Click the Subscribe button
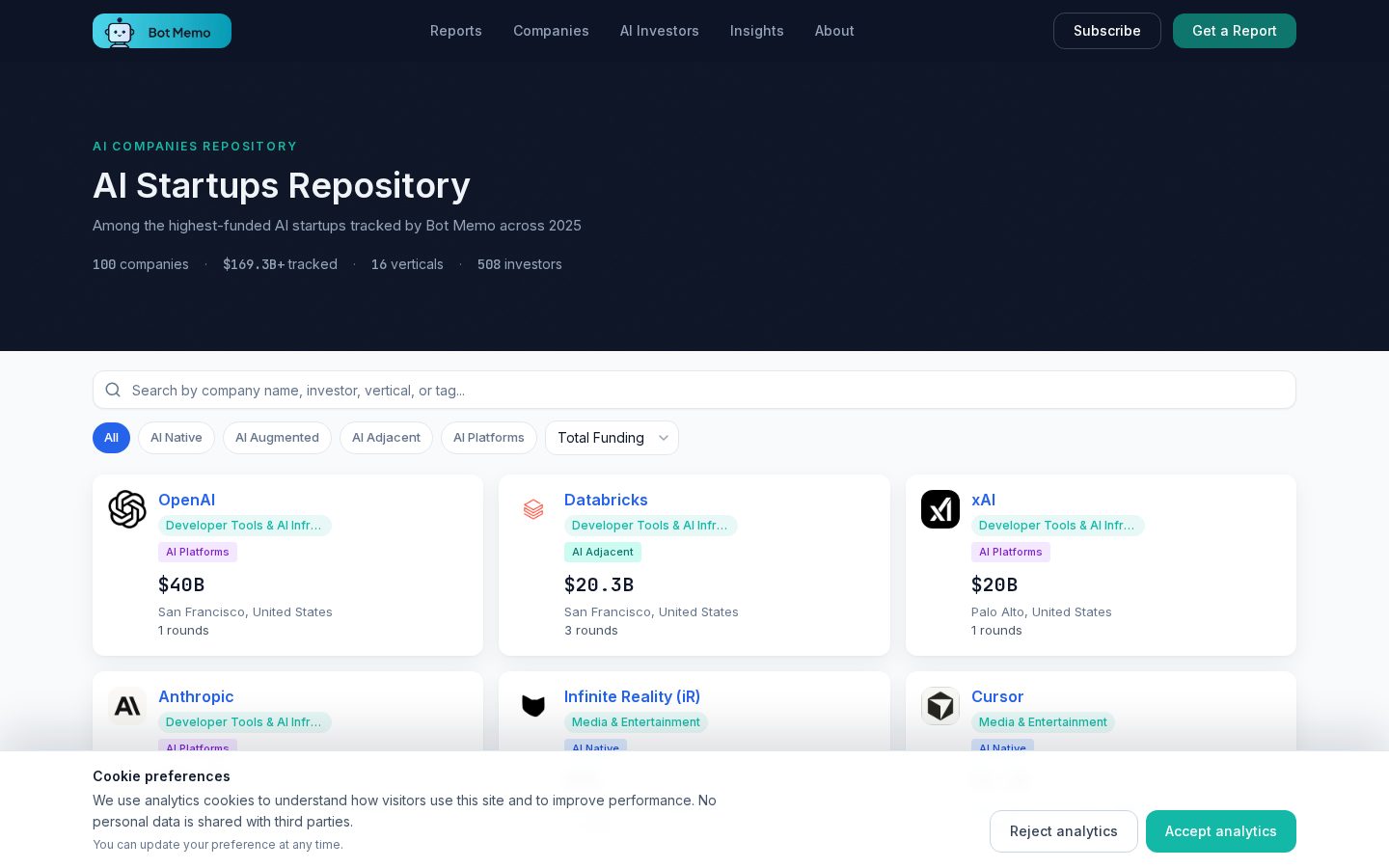1389x868 pixels. pos(1107,31)
